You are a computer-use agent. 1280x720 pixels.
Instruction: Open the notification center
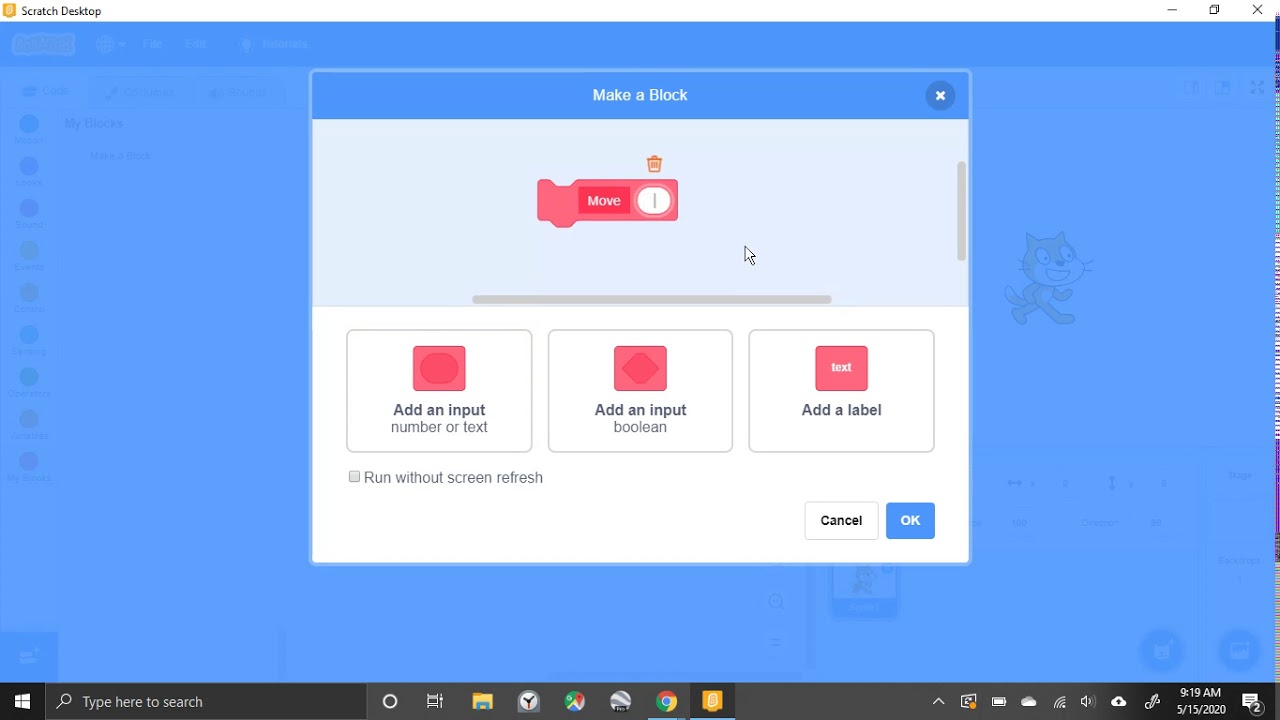(1252, 702)
